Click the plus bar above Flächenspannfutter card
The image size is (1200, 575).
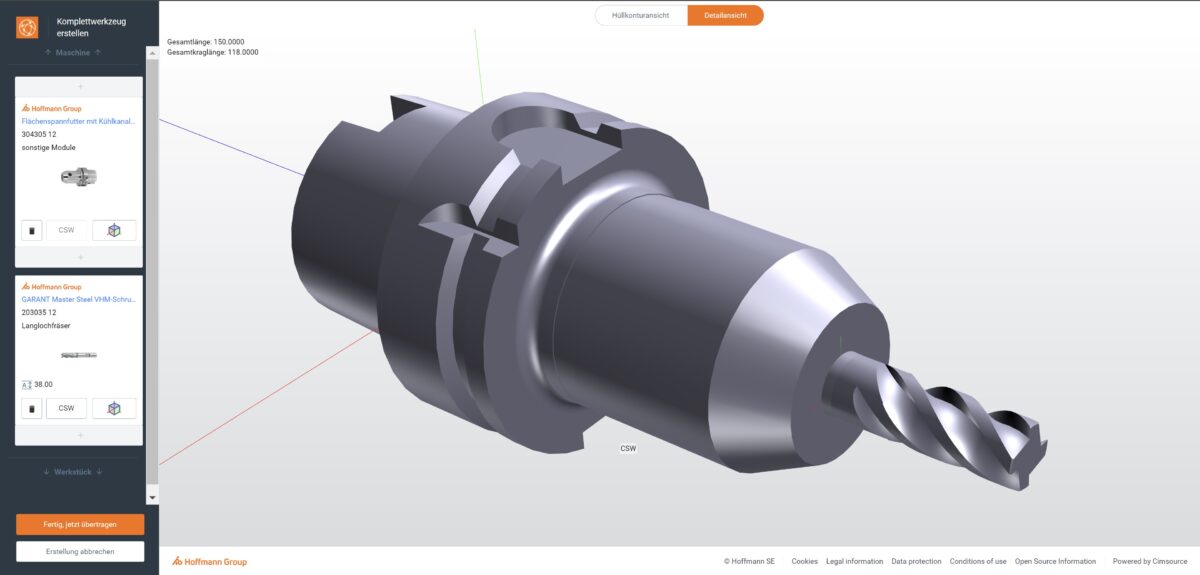point(80,87)
